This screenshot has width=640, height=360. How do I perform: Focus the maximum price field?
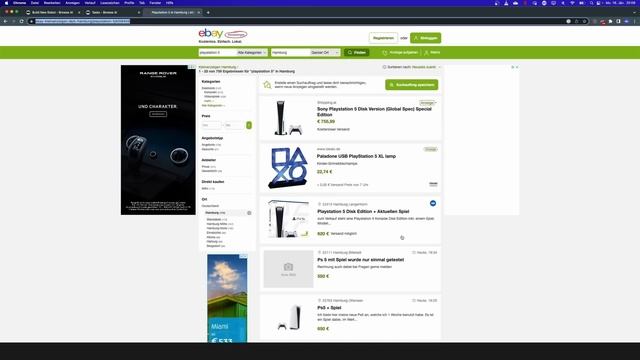235,125
